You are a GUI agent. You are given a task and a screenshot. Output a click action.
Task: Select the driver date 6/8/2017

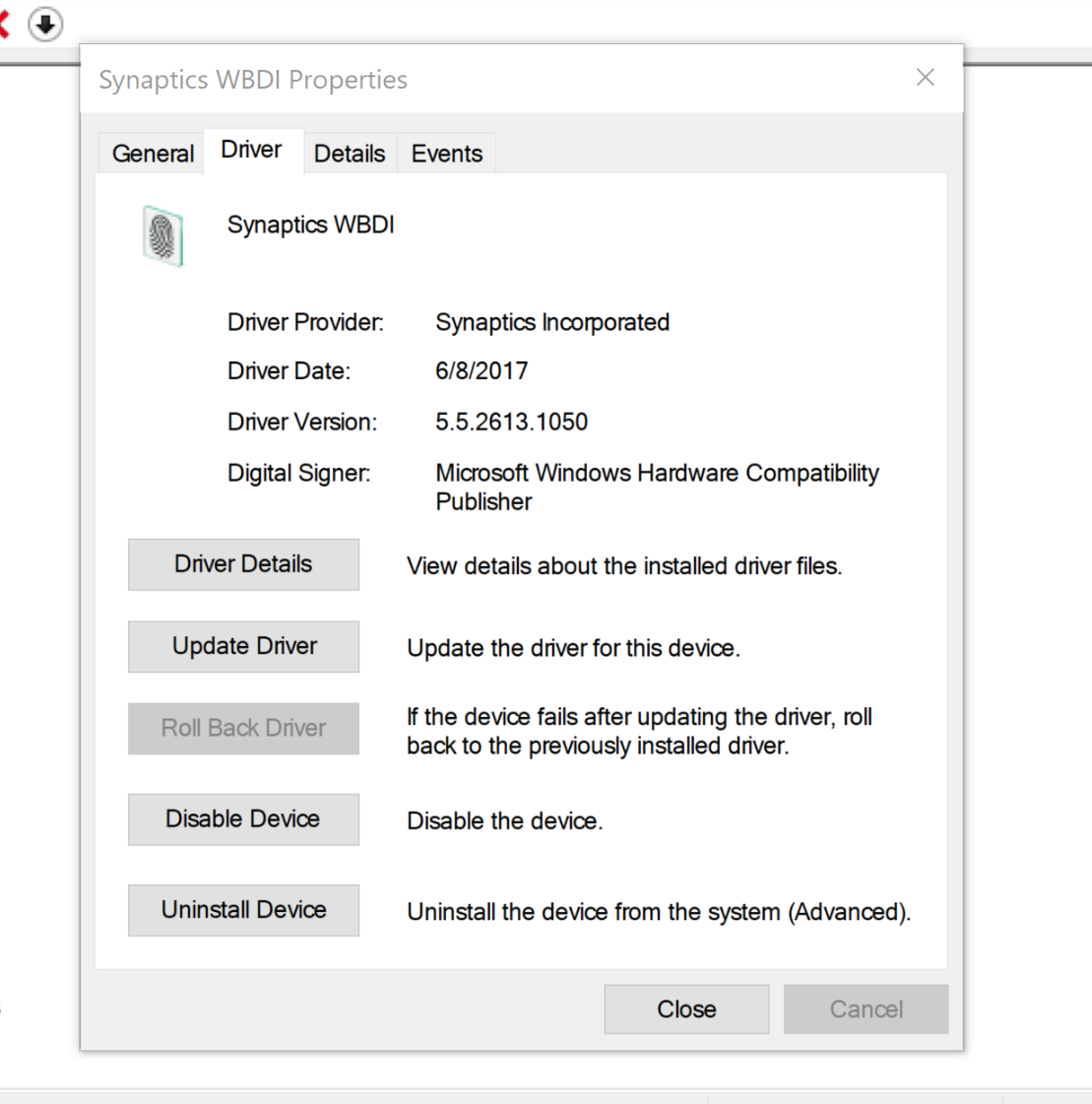click(x=482, y=371)
